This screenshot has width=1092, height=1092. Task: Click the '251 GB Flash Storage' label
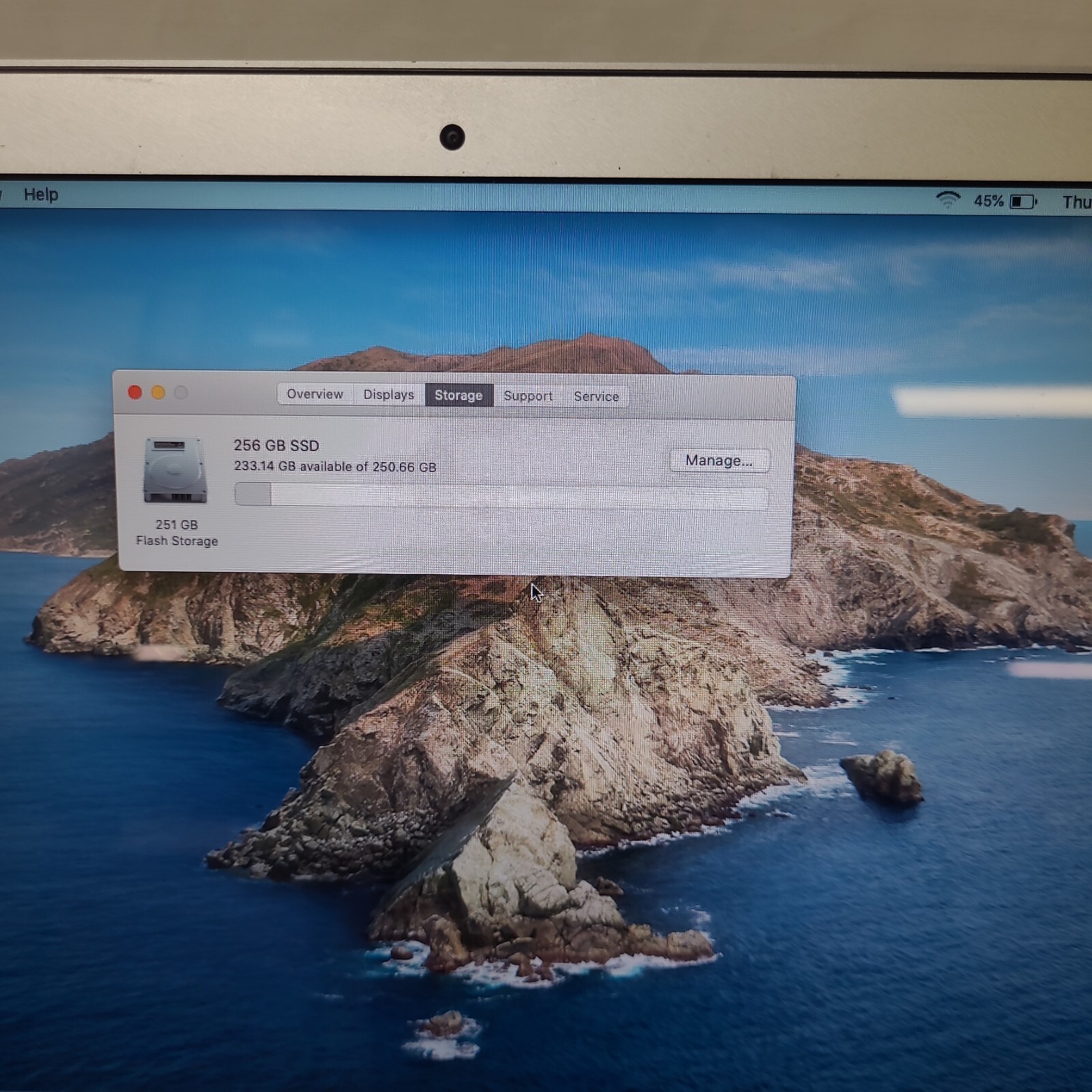(177, 532)
